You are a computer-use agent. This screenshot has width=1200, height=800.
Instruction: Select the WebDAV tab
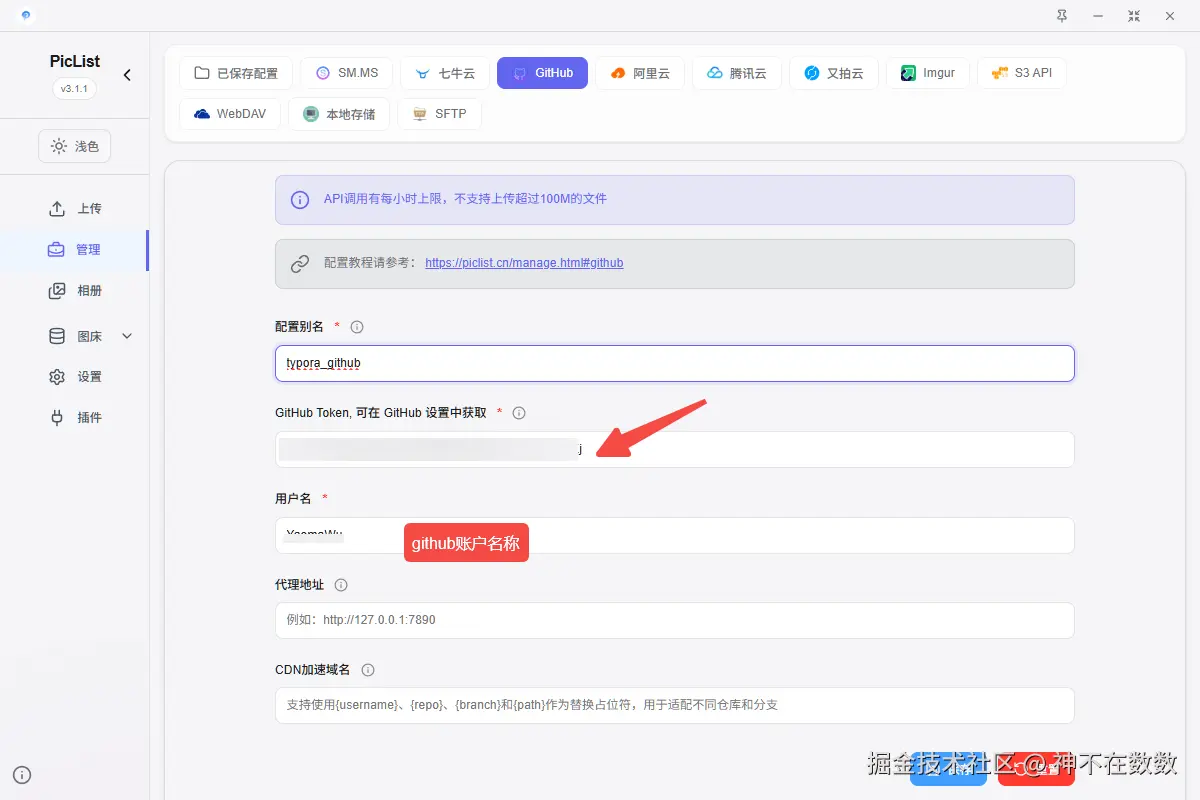click(x=230, y=114)
